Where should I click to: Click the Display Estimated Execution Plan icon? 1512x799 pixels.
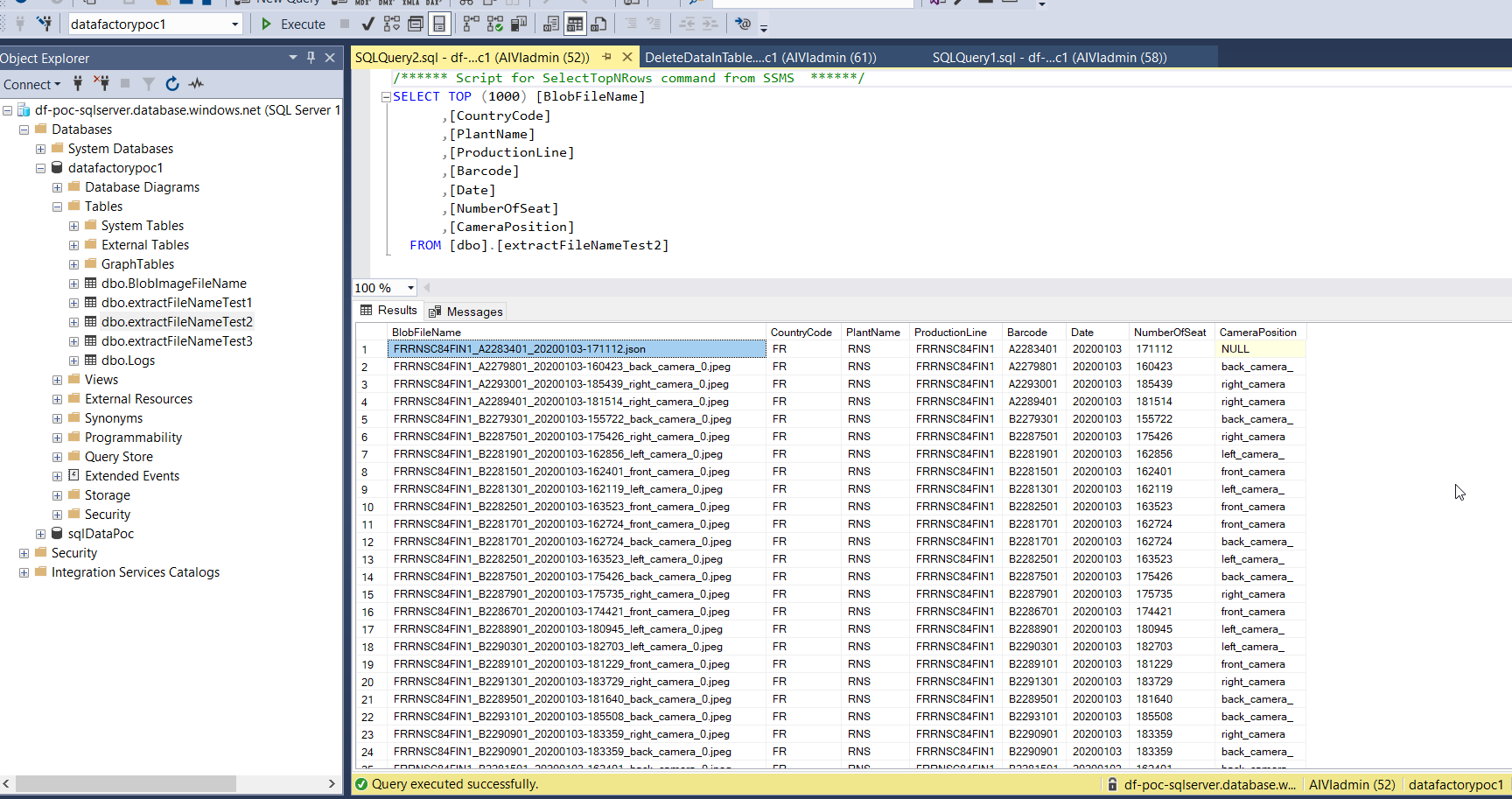[x=391, y=24]
